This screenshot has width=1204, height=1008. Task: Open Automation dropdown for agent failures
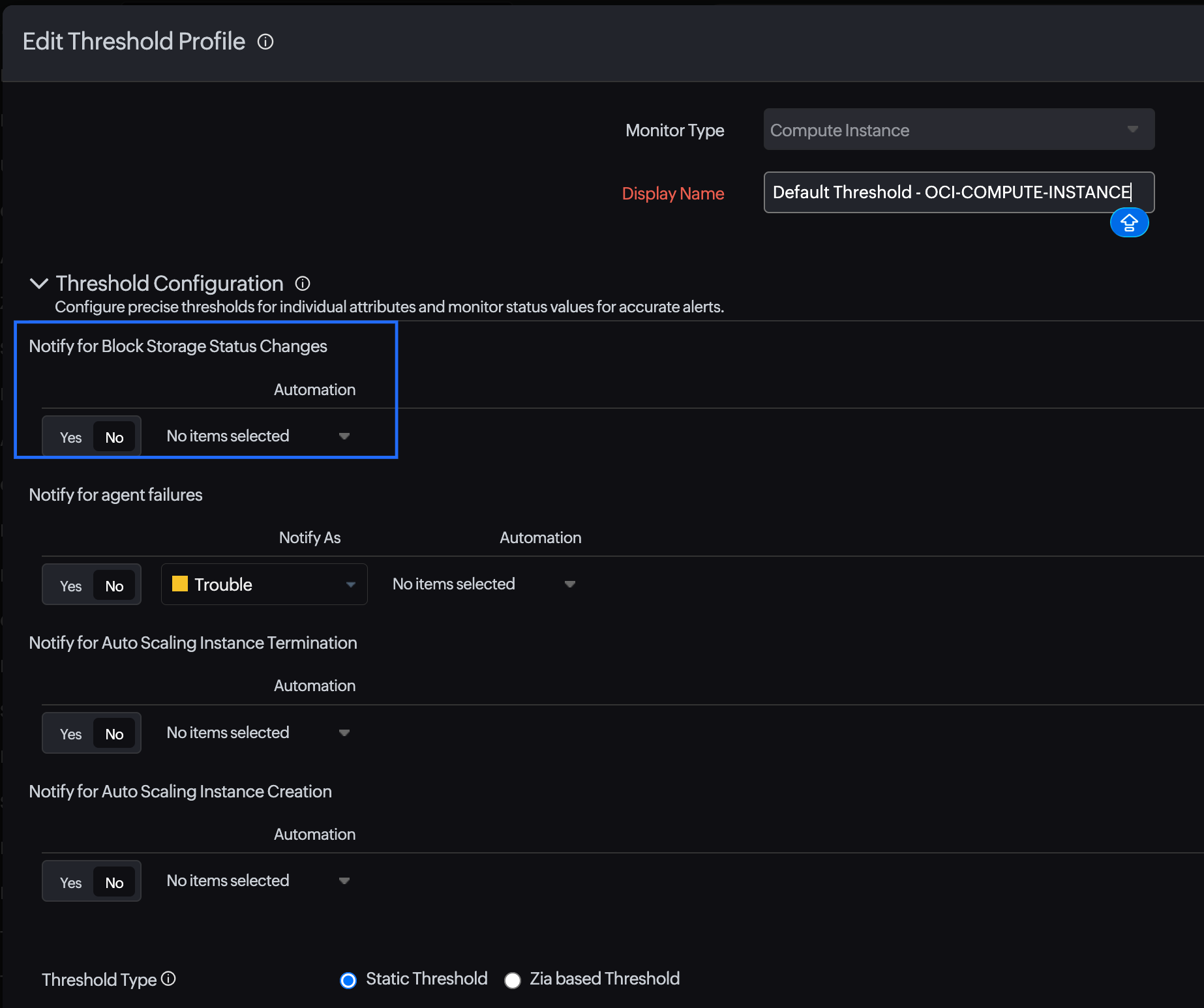(483, 584)
